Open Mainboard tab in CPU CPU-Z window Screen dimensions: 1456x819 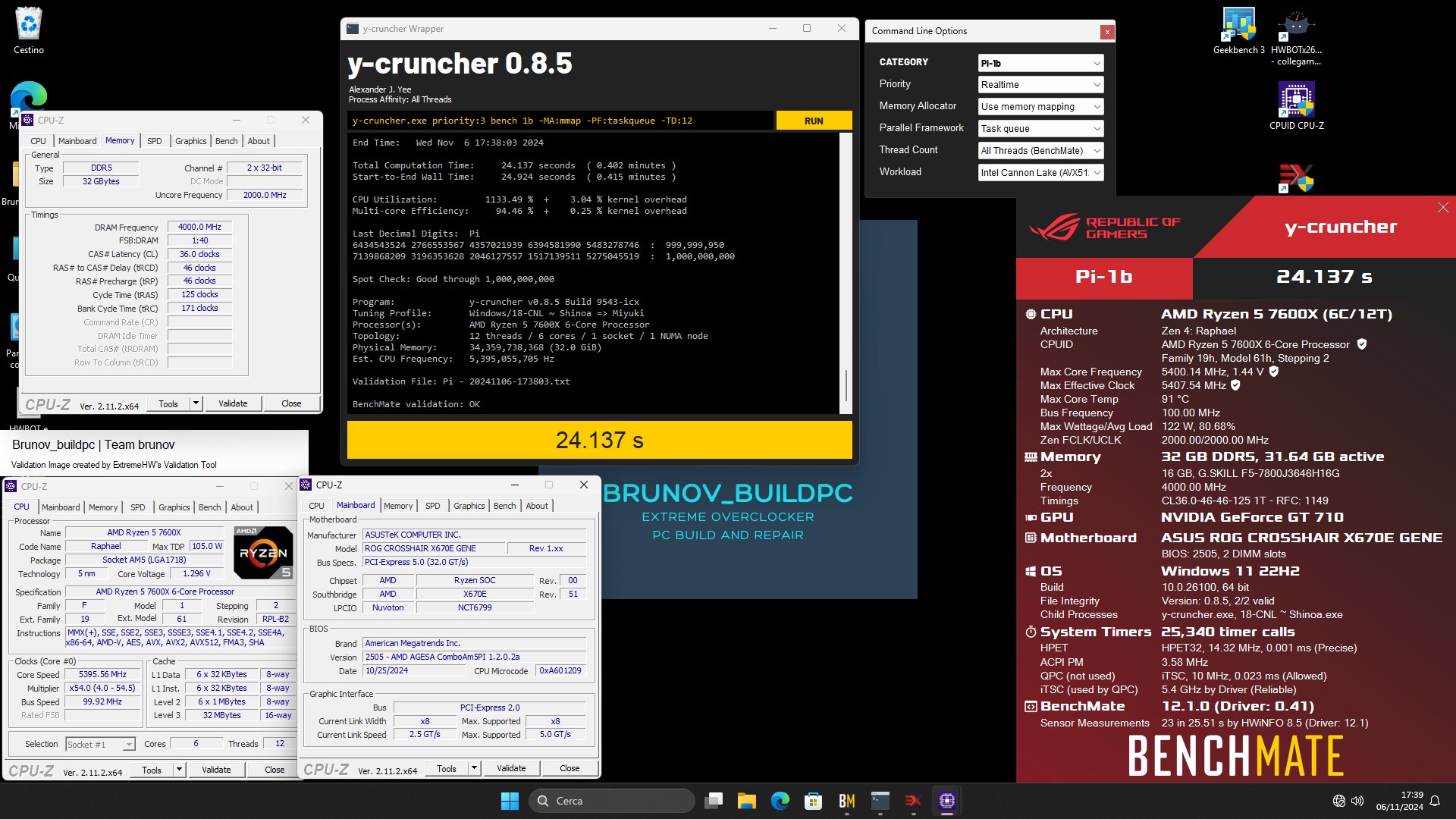click(x=61, y=507)
